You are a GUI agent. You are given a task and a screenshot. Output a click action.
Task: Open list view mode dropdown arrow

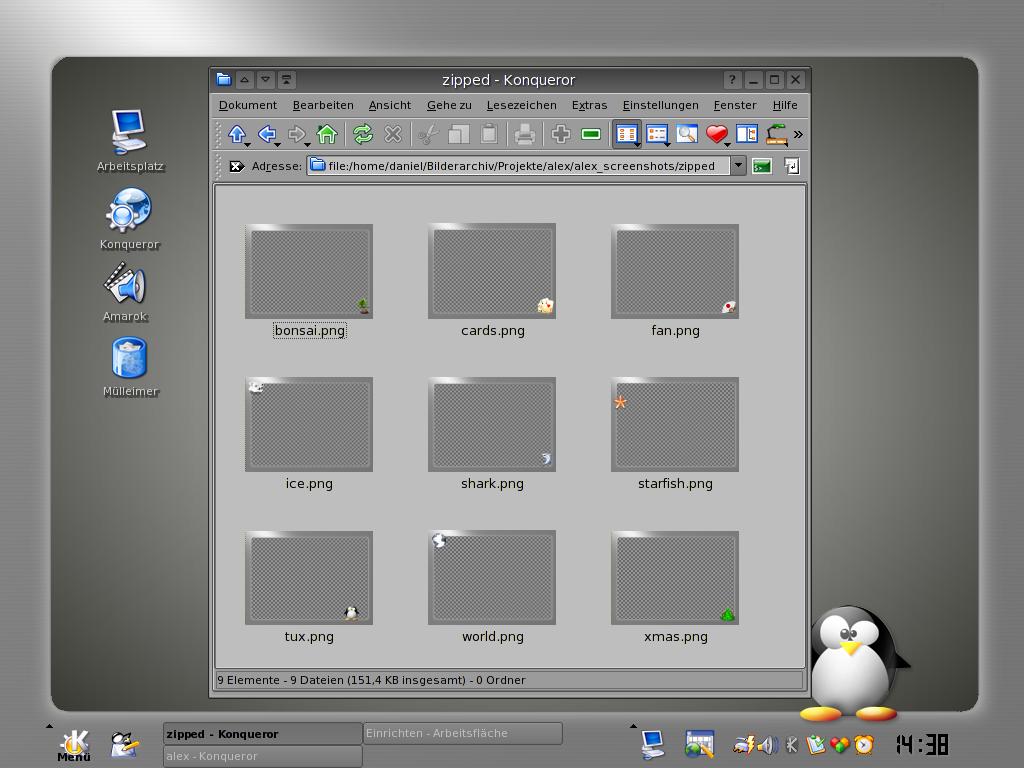click(667, 144)
